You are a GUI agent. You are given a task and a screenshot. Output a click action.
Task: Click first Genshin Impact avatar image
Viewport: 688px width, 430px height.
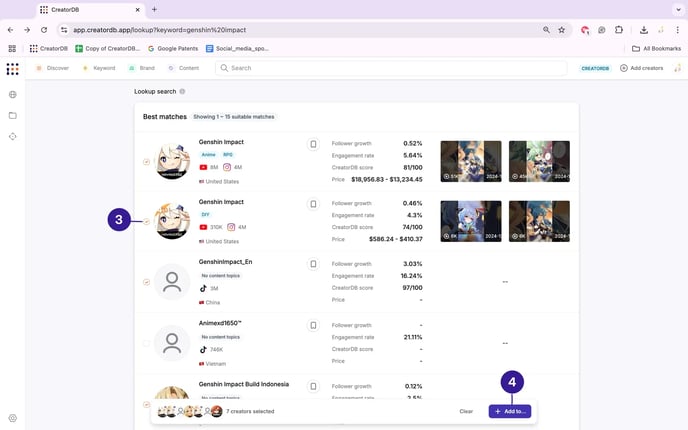173,161
